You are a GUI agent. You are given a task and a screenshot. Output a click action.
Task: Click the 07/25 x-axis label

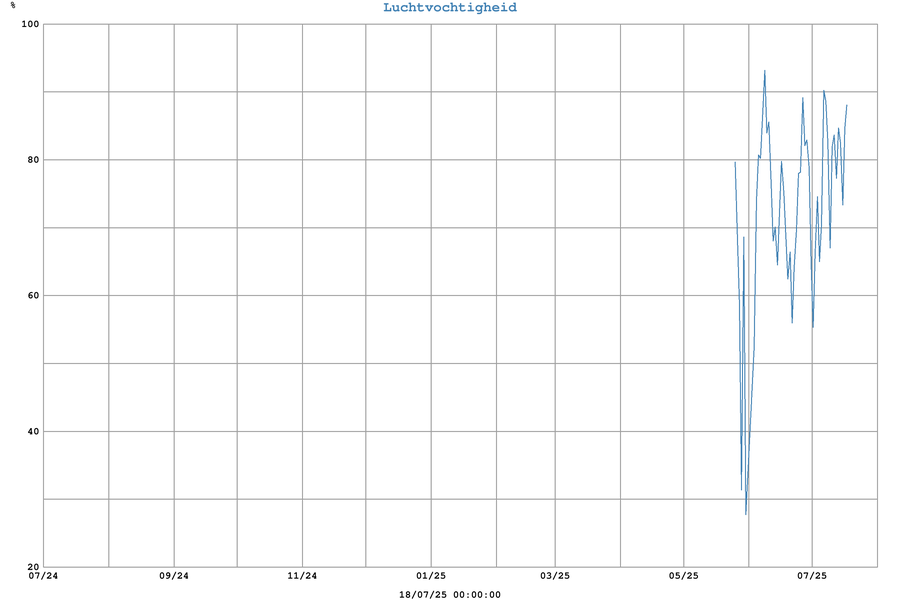tap(812, 576)
